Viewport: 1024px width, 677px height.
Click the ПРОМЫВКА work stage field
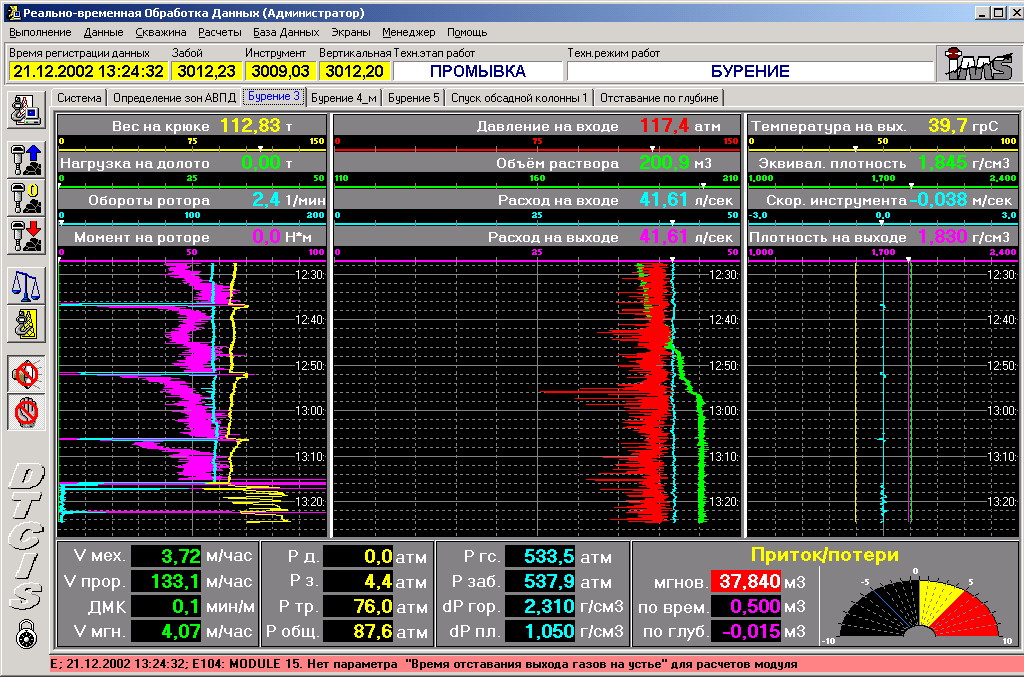pyautogui.click(x=478, y=71)
